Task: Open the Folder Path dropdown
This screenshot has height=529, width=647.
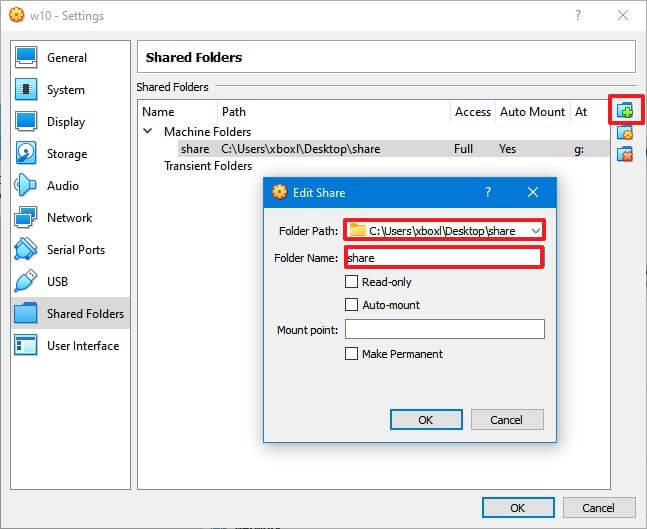Action: pyautogui.click(x=535, y=230)
